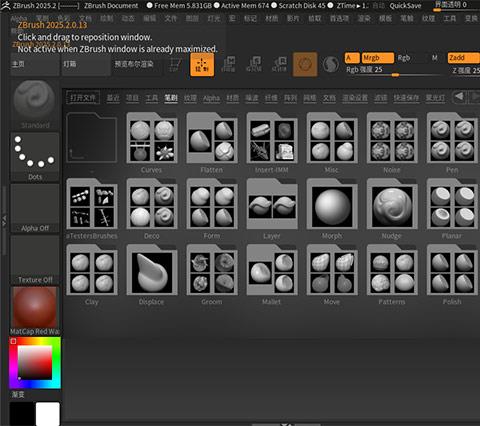The width and height of the screenshot is (480, 426).
Task: Click the 主页 home button
Action: 35,65
